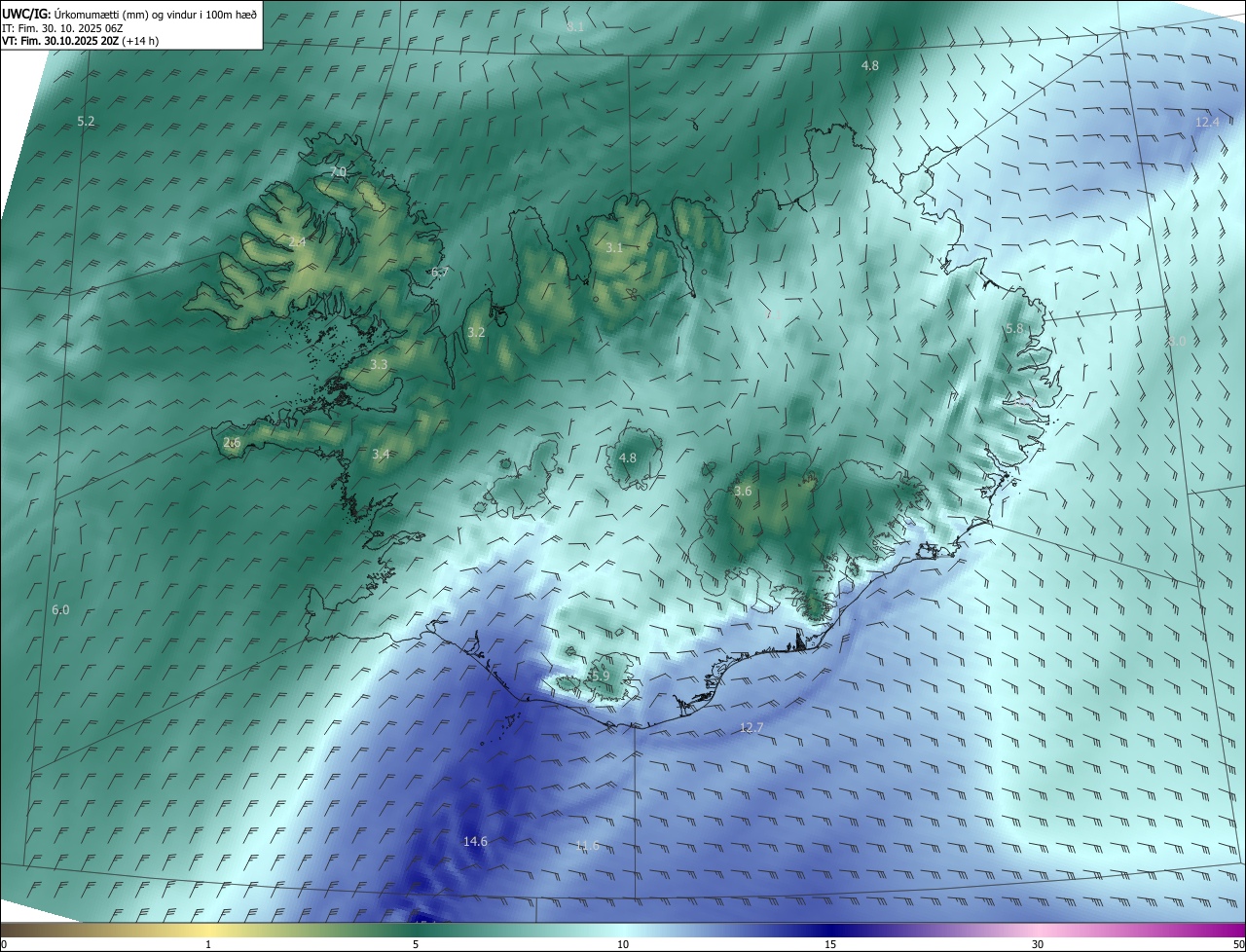Click the 7.0 value label
1246x952 pixels.
338,172
